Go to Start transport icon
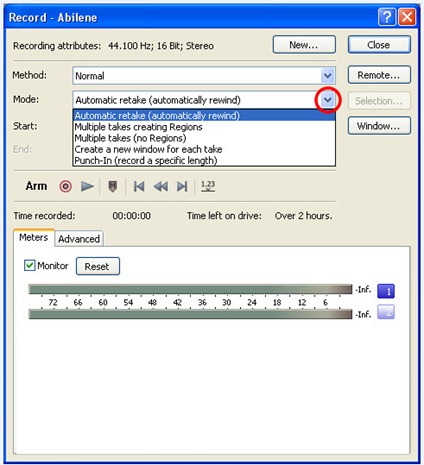424x465 pixels. [139, 186]
